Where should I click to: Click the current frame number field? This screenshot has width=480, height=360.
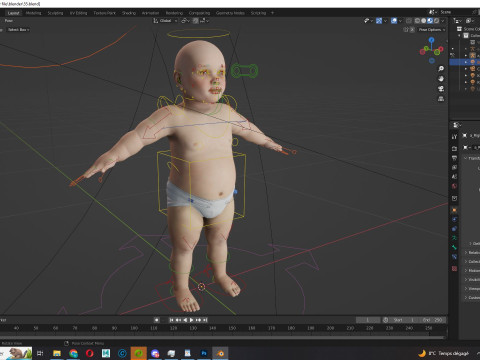(x=368, y=320)
